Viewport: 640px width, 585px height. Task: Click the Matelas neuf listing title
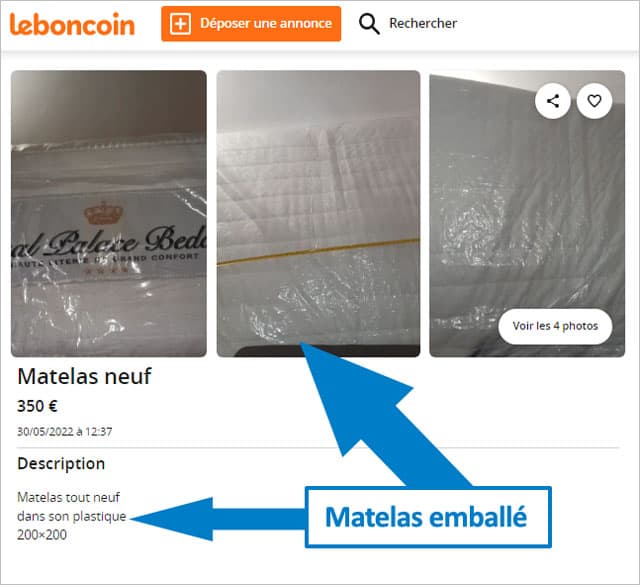(x=84, y=376)
